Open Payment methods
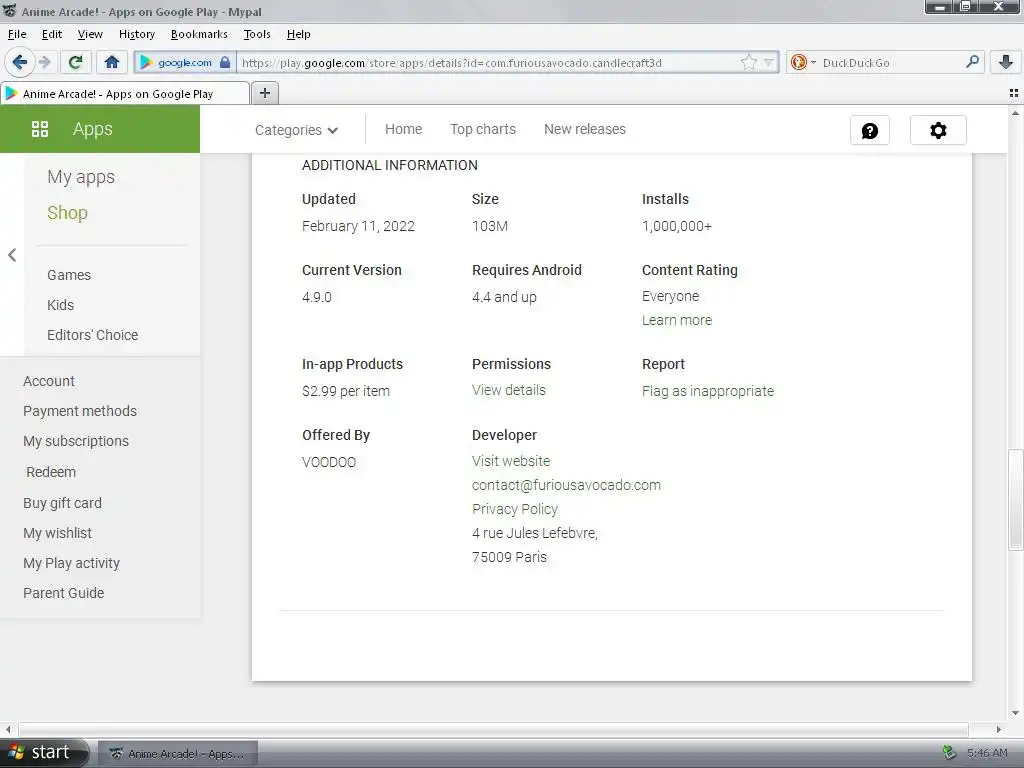 80,411
